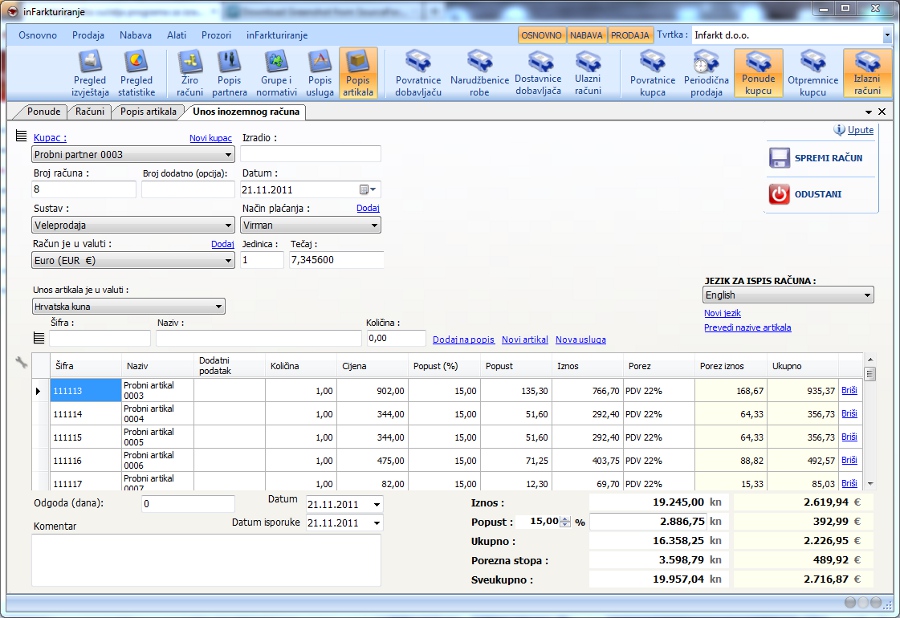Open the Alati menu
The height and width of the screenshot is (618, 900).
176,35
